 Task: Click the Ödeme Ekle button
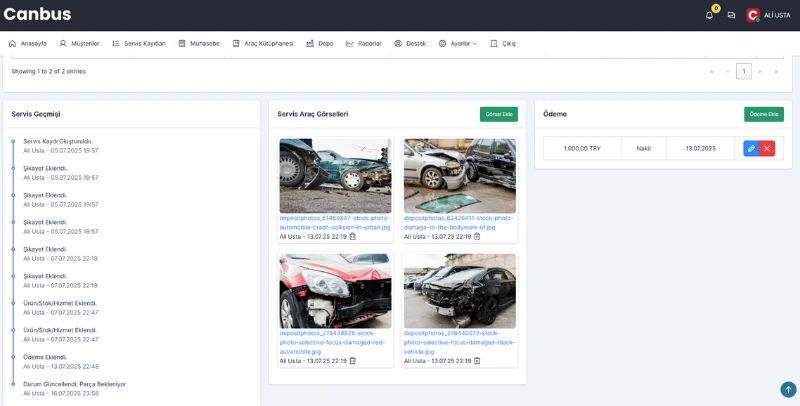point(764,114)
